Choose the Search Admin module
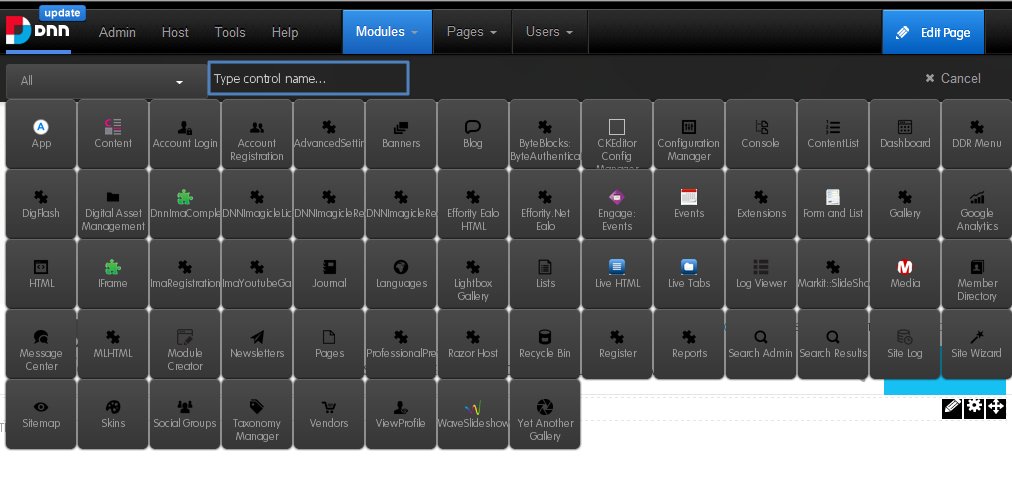1012x494 pixels. [761, 344]
